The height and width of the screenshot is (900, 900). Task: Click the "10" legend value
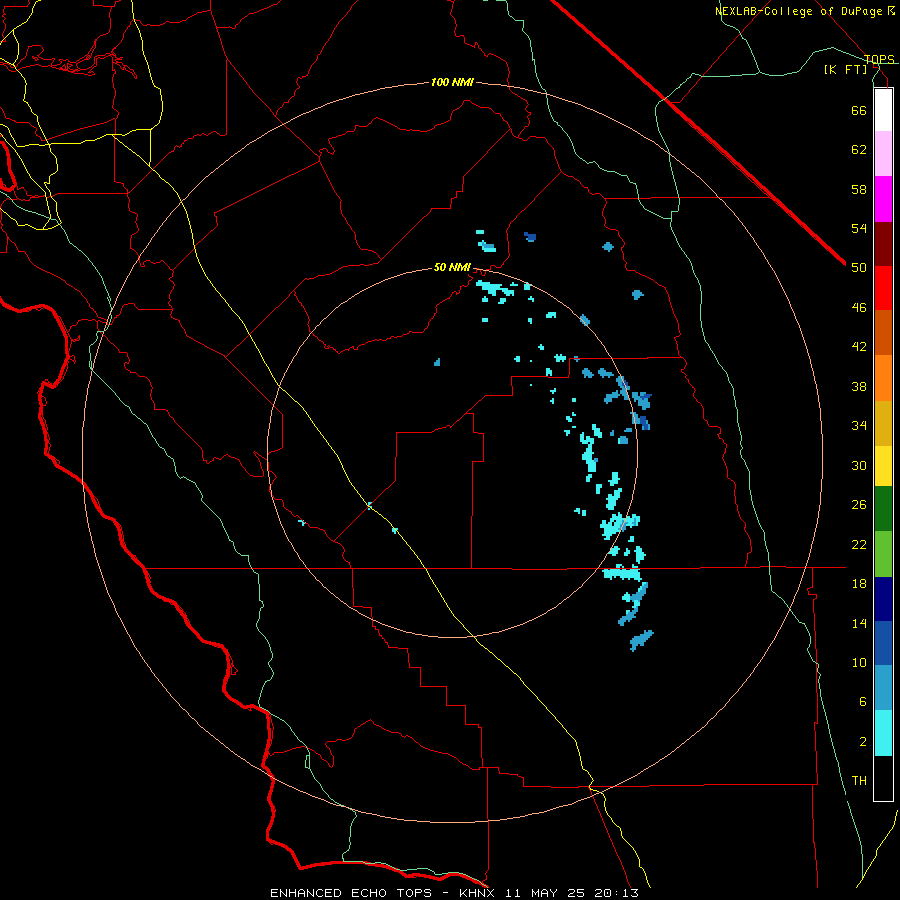(859, 662)
